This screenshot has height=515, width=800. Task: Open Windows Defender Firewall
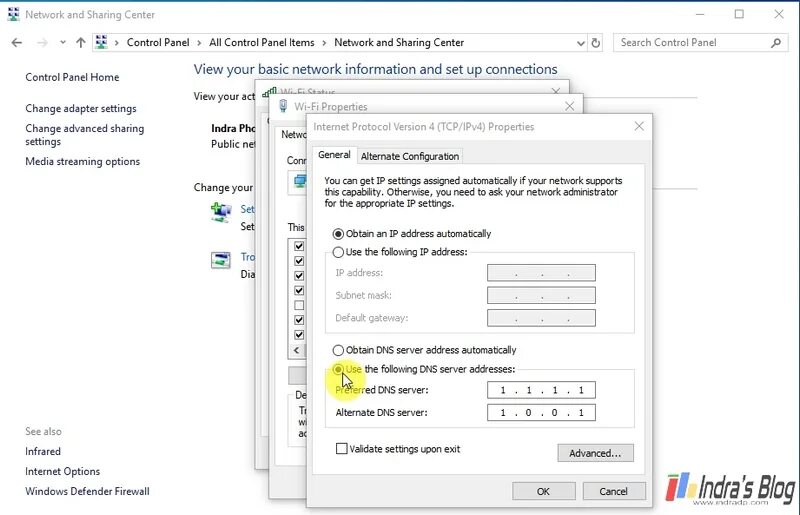click(87, 491)
